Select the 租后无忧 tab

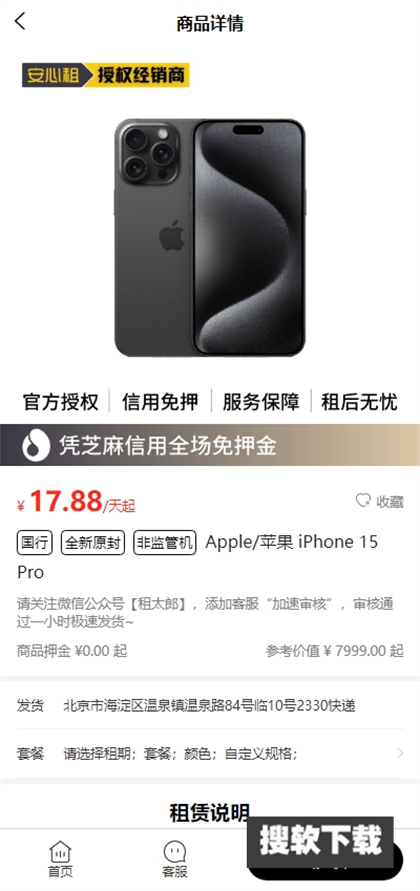[x=359, y=402]
